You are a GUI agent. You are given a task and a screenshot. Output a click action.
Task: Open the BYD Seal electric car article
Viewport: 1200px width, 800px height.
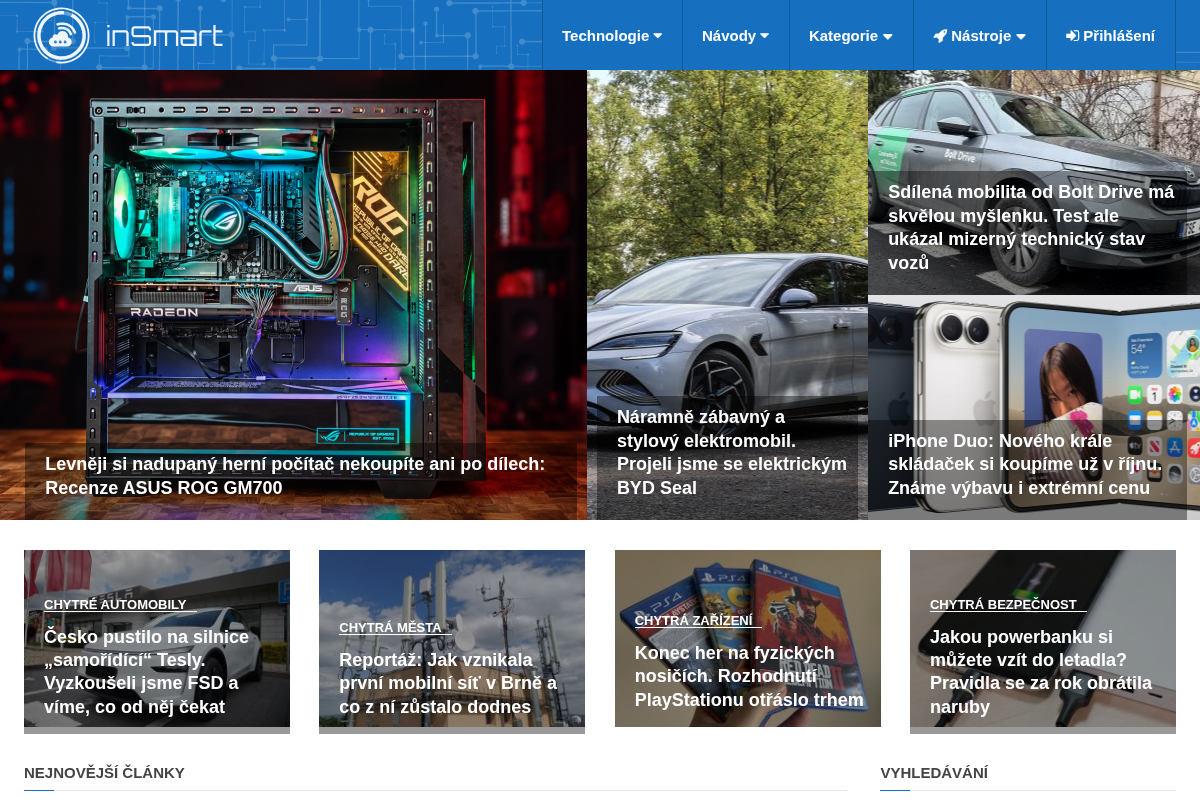point(732,453)
